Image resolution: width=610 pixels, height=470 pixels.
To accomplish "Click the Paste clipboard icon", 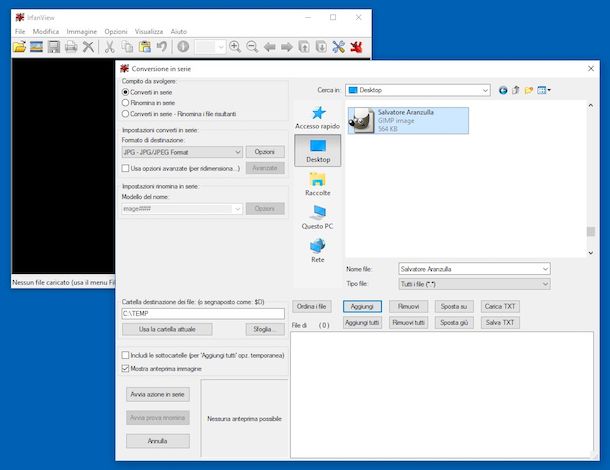I will [x=145, y=47].
